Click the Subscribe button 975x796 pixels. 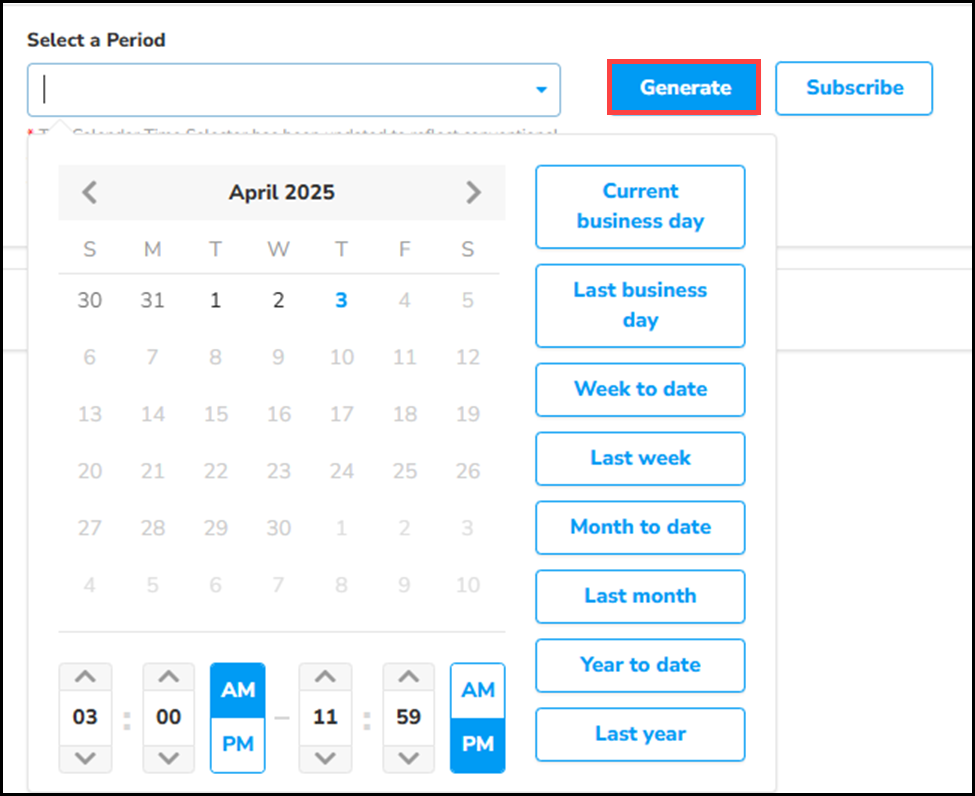(x=854, y=88)
